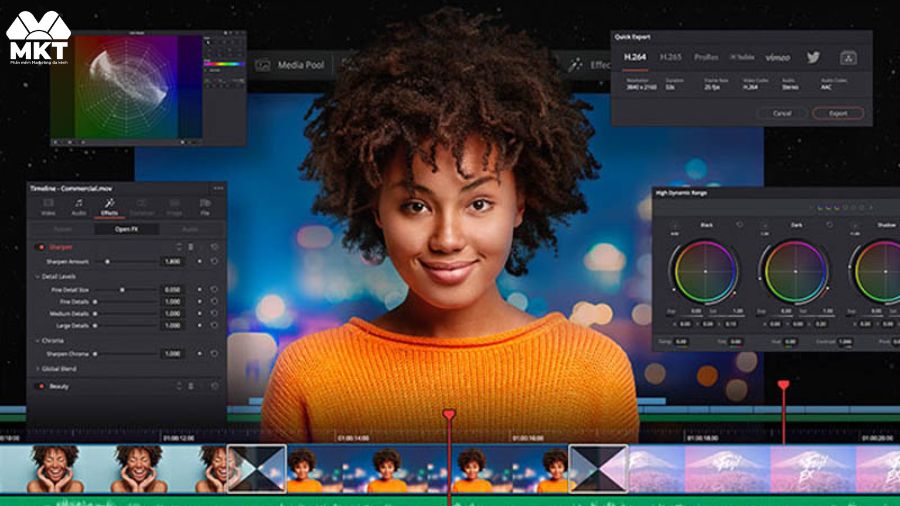Select the second cross-dissolve transition on timeline
The image size is (900, 506).
pyautogui.click(x=598, y=468)
